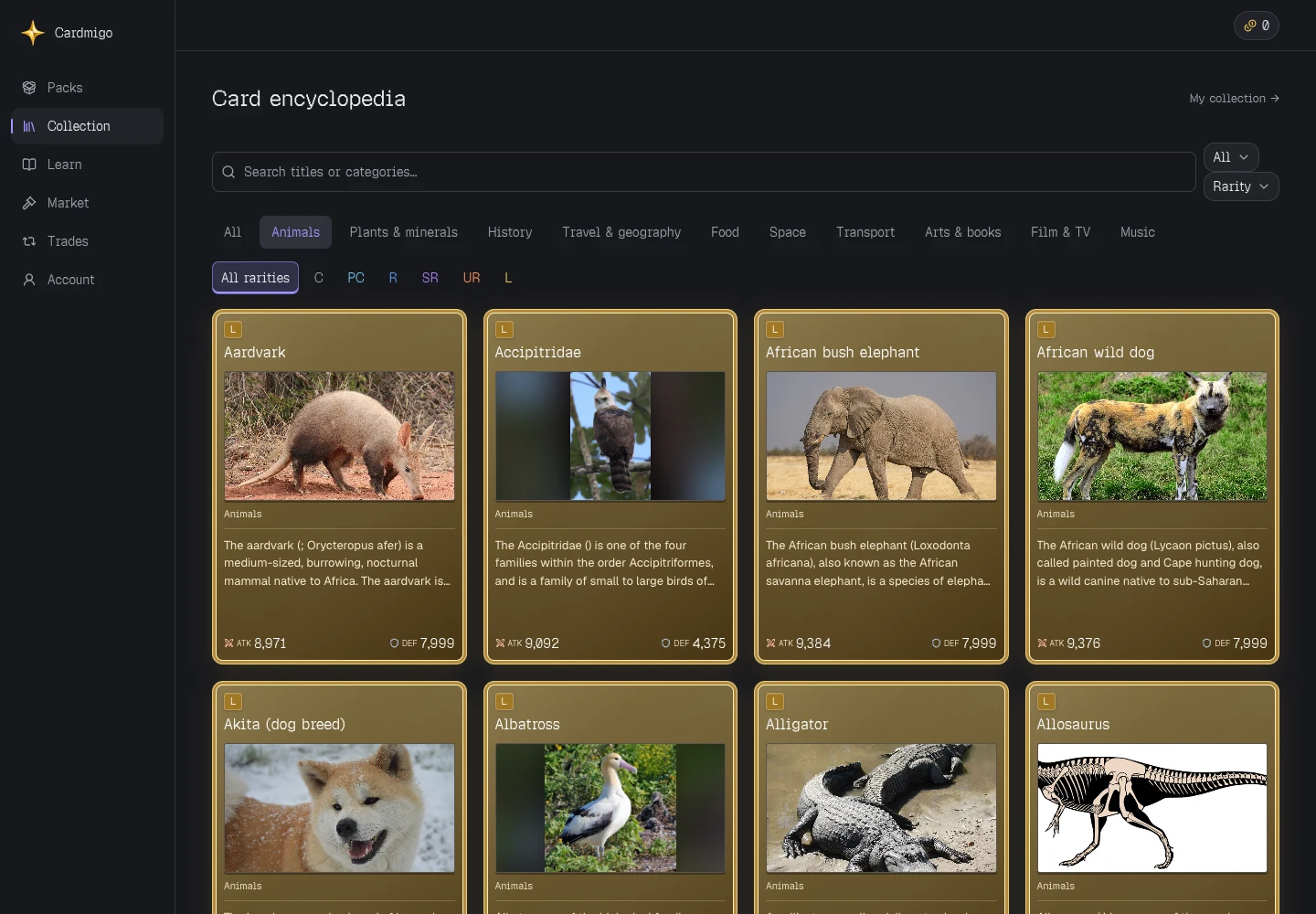
Task: Switch to the All category tab
Action: [232, 232]
